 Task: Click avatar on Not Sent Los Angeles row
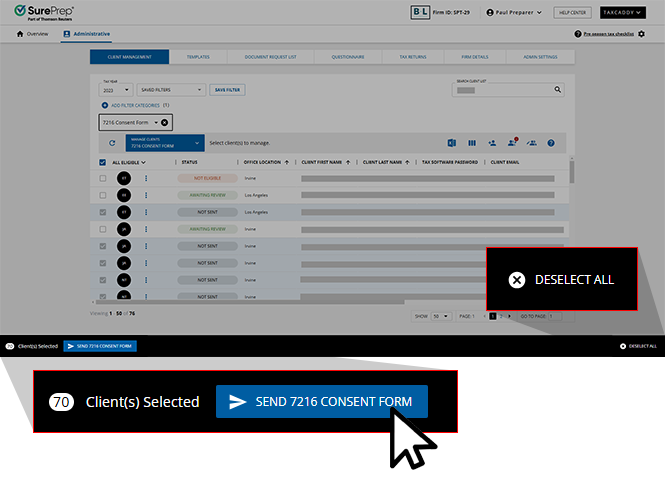(124, 212)
